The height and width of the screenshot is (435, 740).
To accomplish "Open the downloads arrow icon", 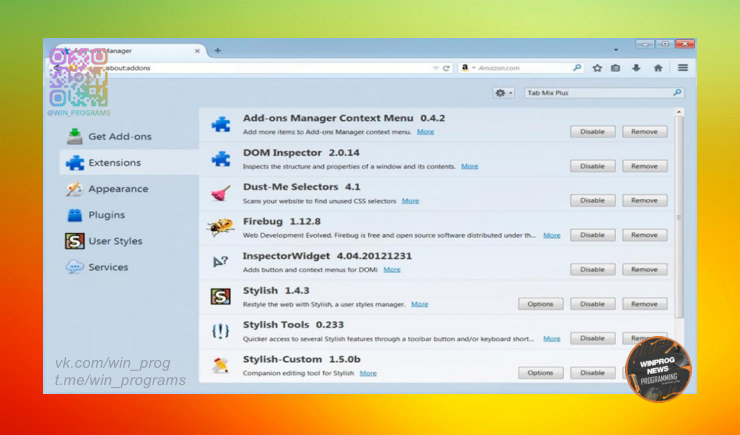I will (x=636, y=68).
